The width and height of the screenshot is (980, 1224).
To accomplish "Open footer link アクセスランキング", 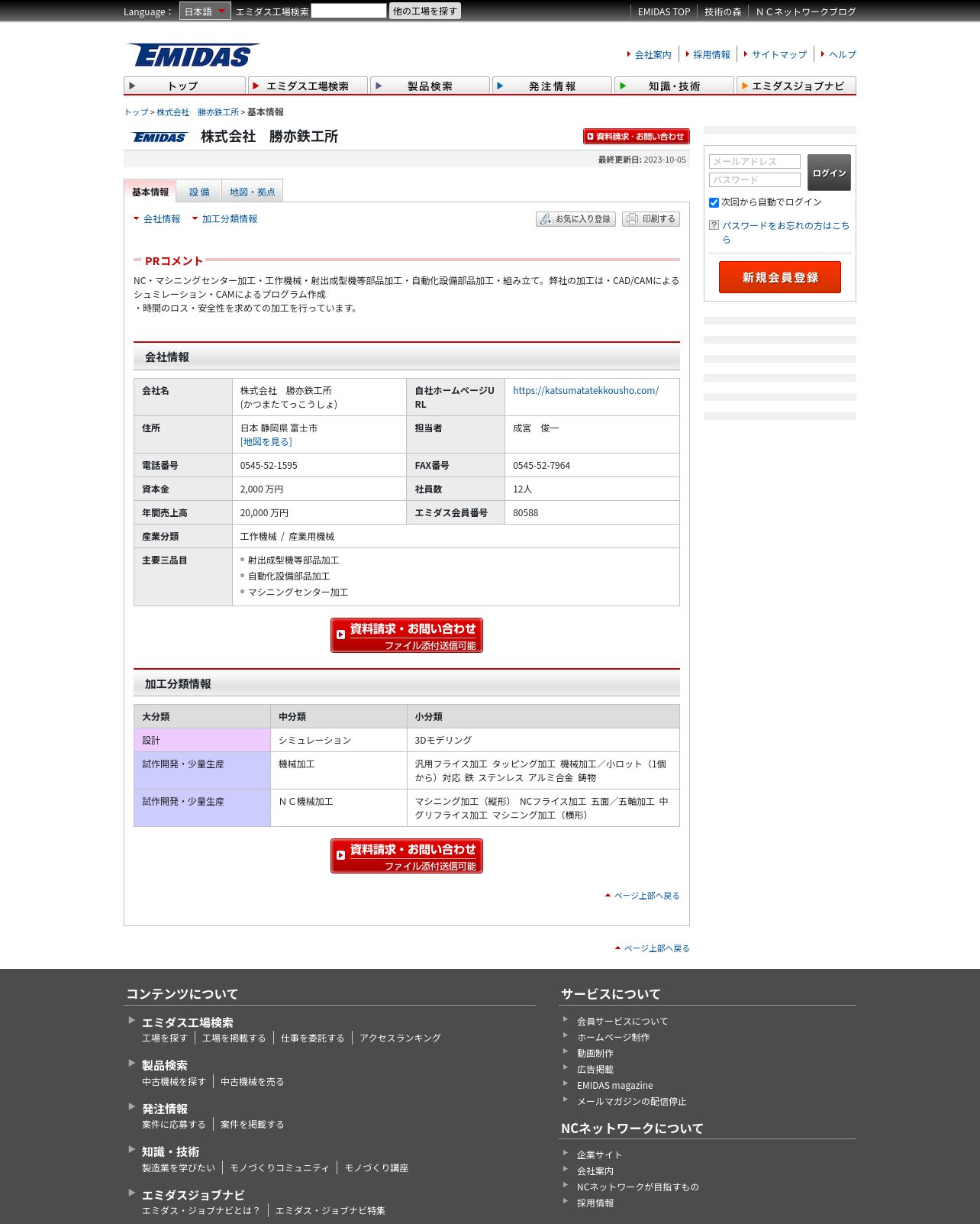I will [x=400, y=1038].
